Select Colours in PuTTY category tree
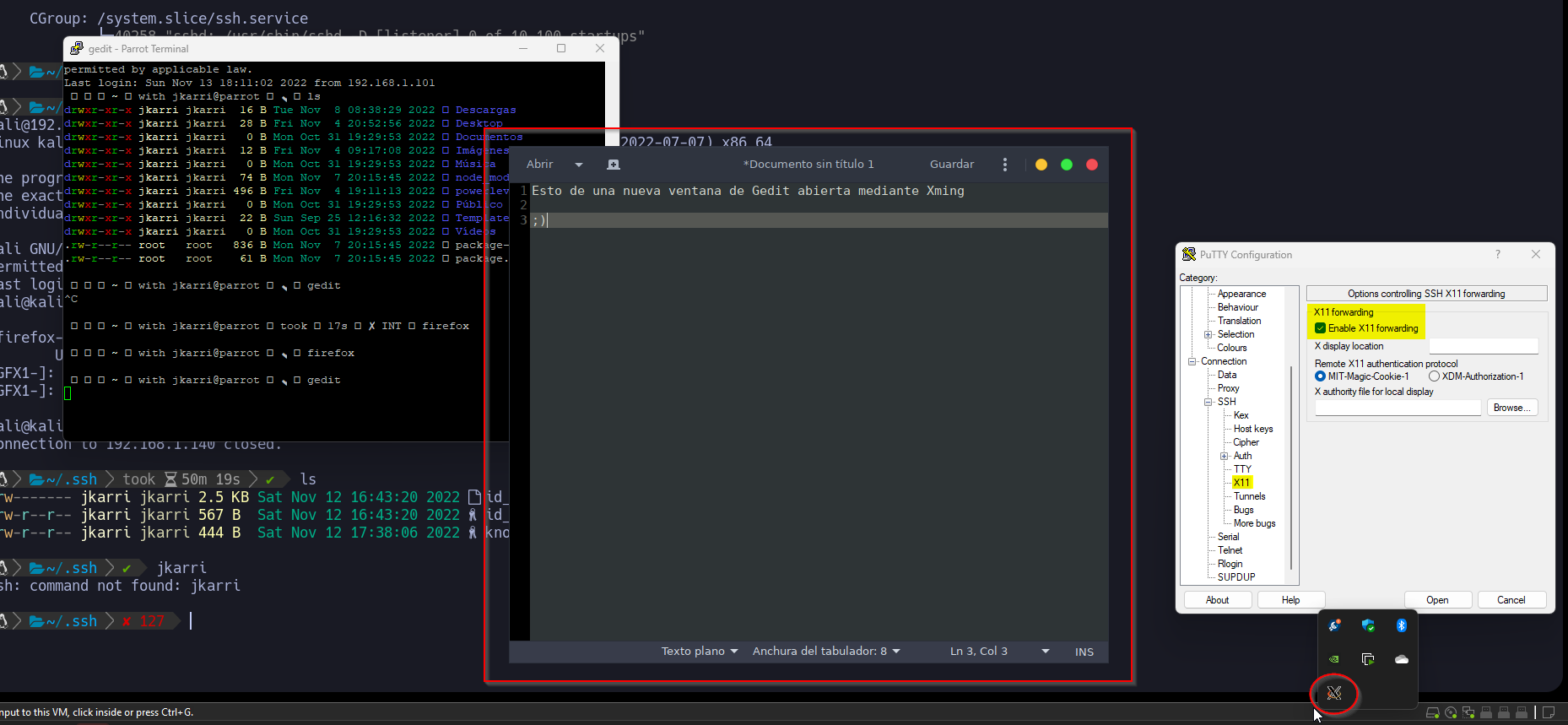This screenshot has height=725, width=1568. pyautogui.click(x=1231, y=348)
